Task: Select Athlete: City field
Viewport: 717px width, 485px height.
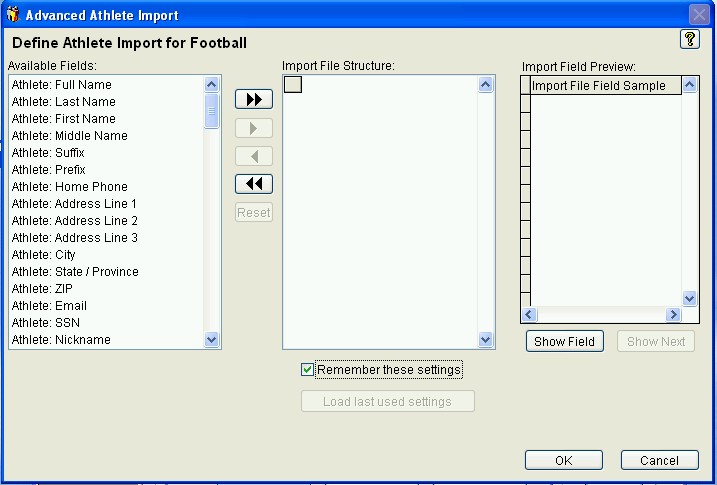Action: [x=106, y=255]
